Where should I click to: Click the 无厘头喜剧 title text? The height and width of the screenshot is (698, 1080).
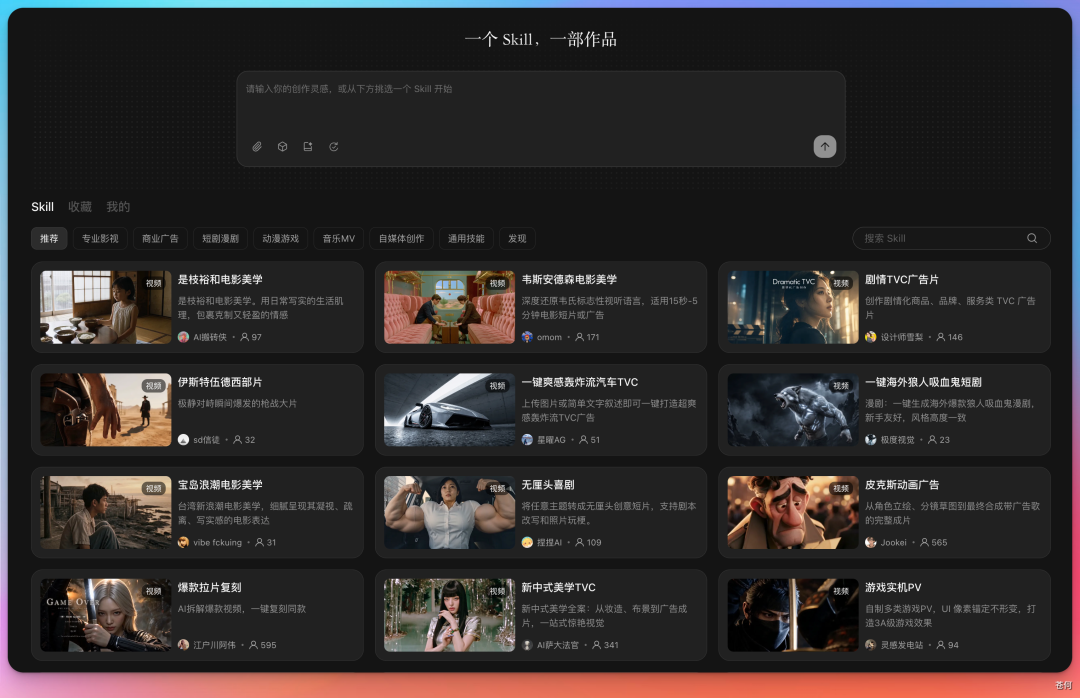coord(548,485)
